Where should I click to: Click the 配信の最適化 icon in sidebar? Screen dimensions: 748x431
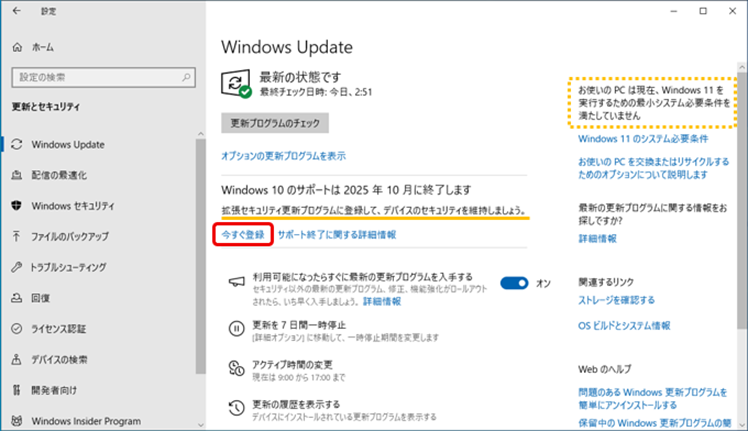tap(17, 175)
